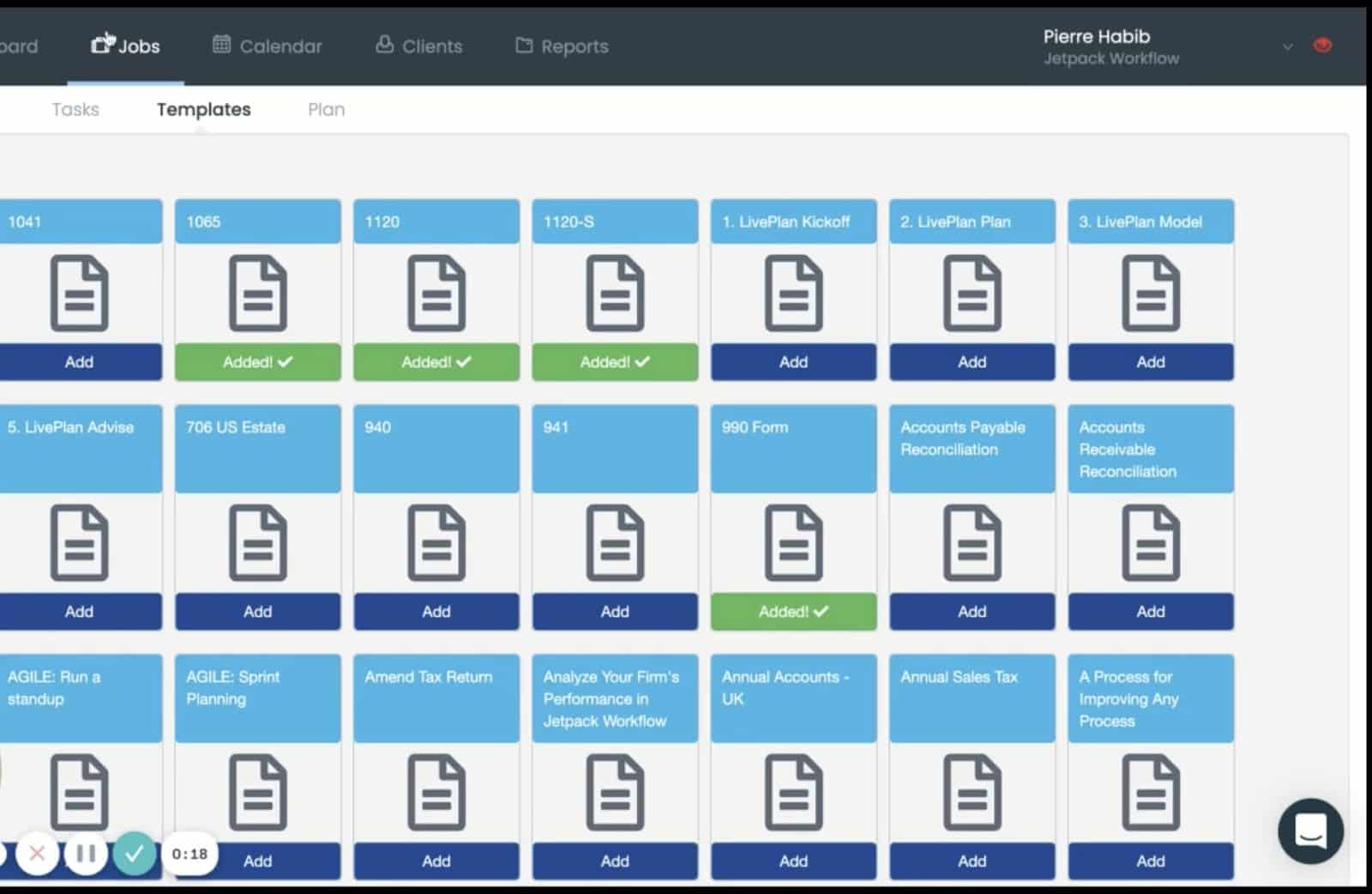Click the 1120 template document icon

click(436, 293)
